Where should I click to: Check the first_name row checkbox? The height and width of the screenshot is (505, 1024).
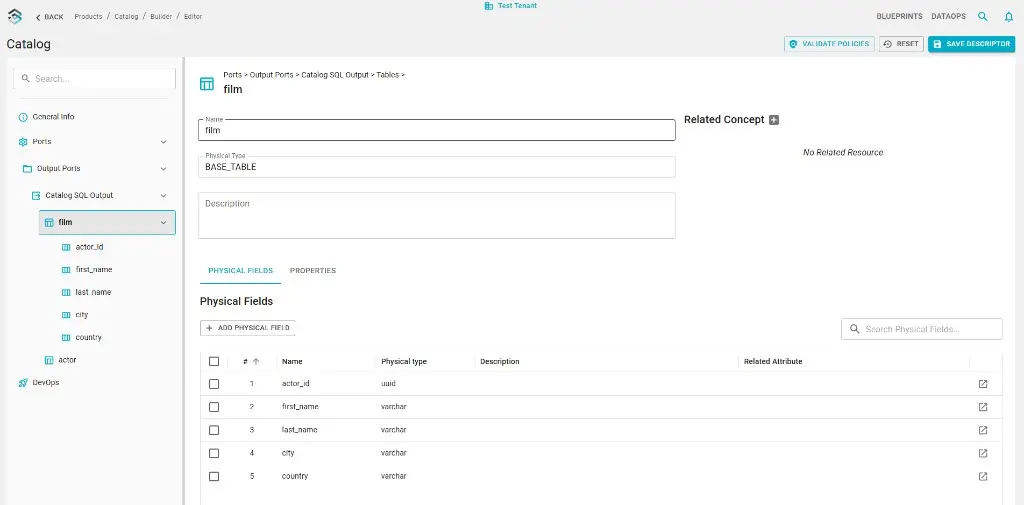214,407
